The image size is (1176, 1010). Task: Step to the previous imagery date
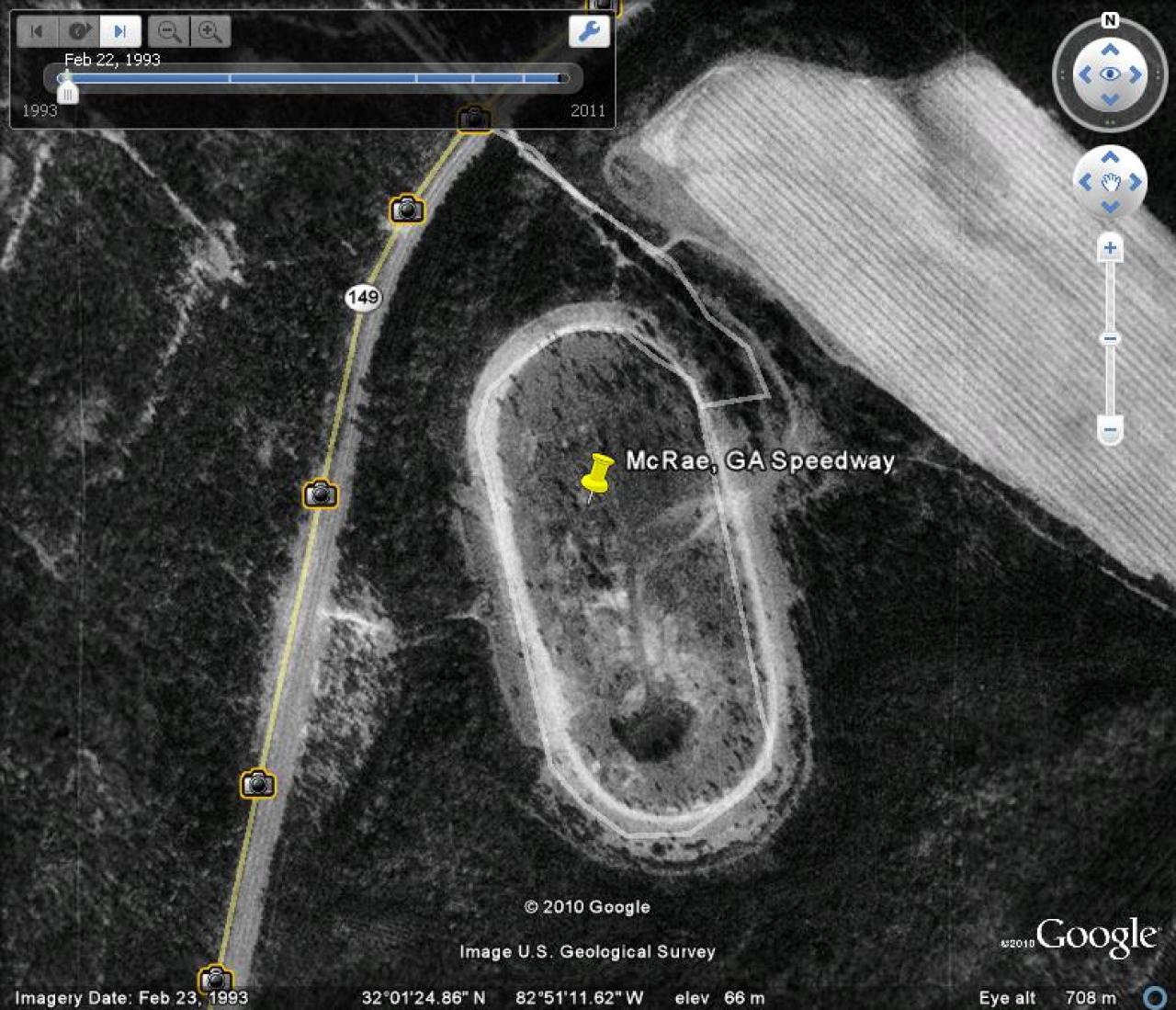pos(37,32)
